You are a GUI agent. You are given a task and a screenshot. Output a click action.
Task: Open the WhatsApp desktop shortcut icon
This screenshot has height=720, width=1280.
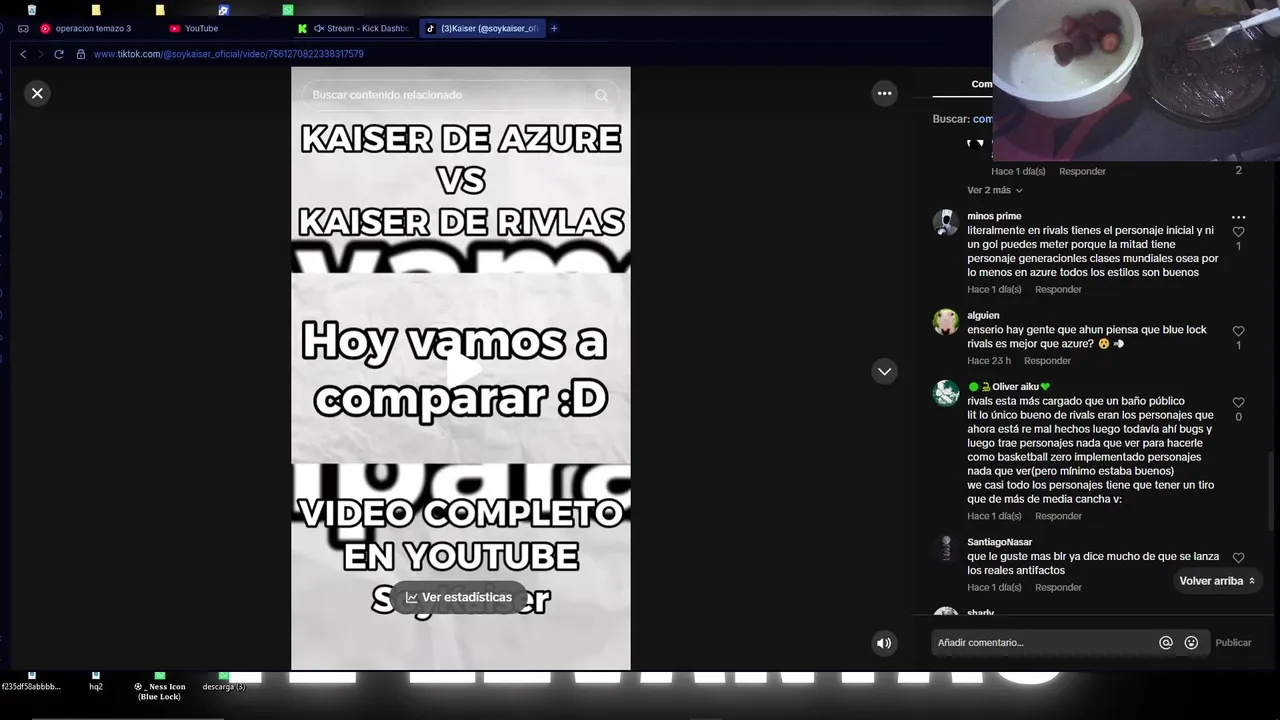point(288,10)
